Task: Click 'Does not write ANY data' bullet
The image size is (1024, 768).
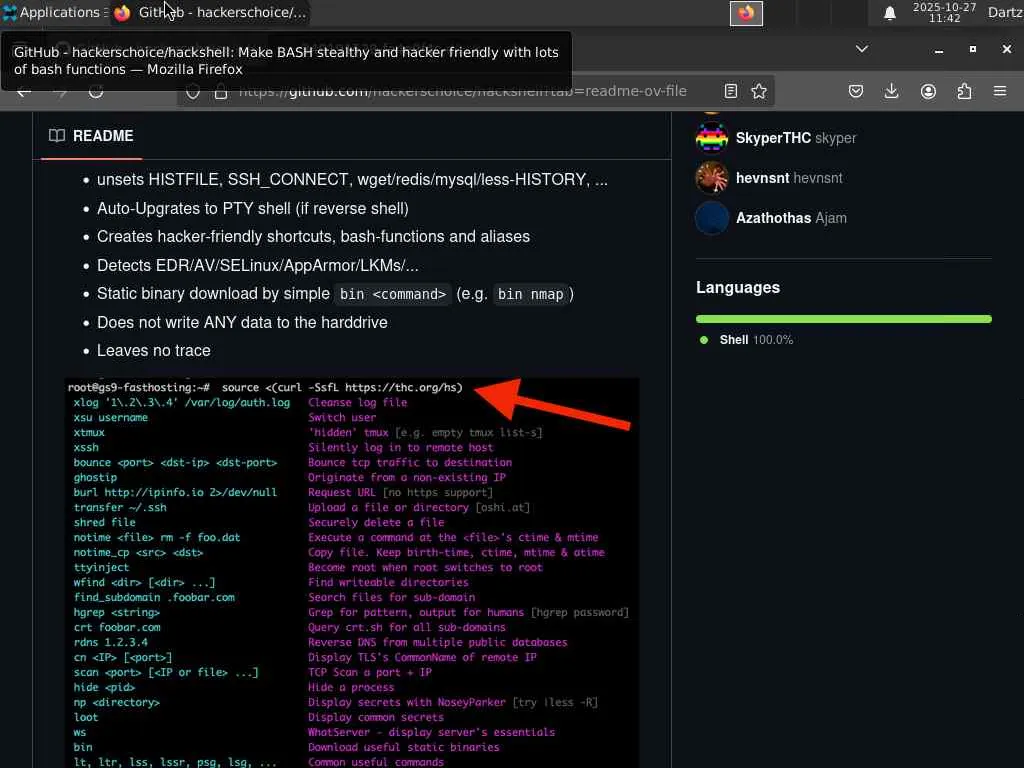Action: [242, 323]
